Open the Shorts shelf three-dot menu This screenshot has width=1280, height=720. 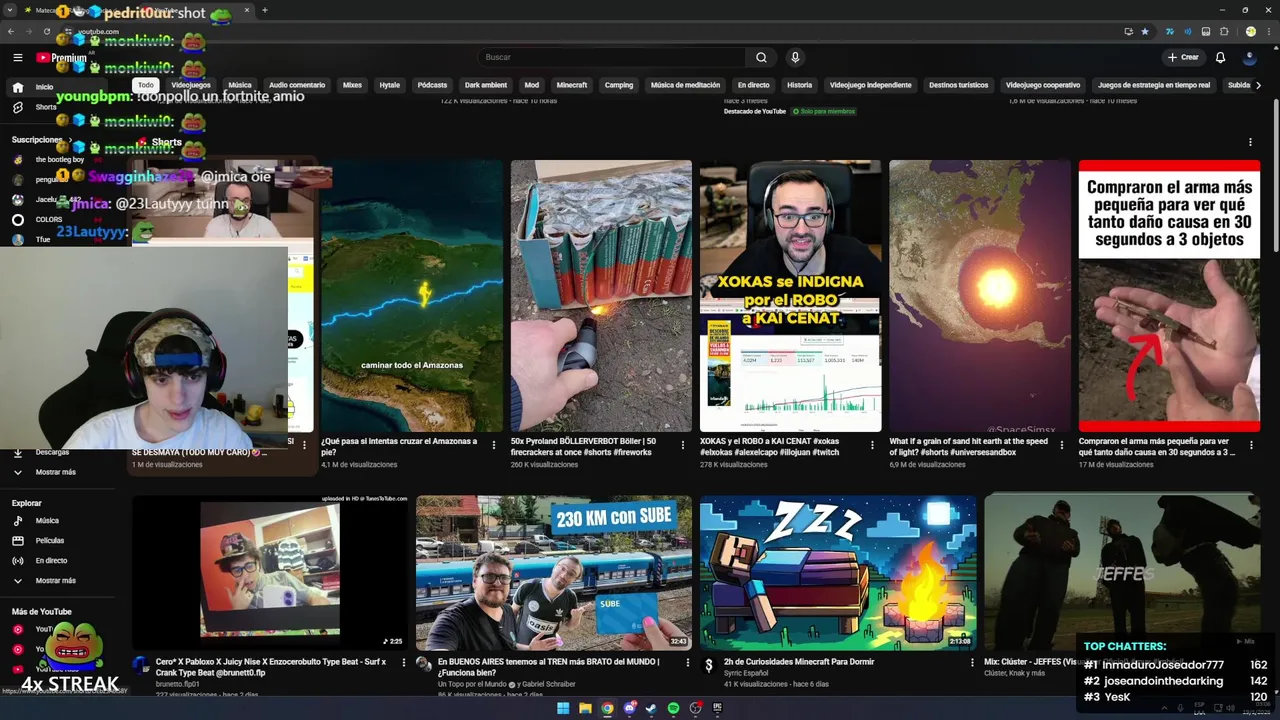pos(1250,142)
